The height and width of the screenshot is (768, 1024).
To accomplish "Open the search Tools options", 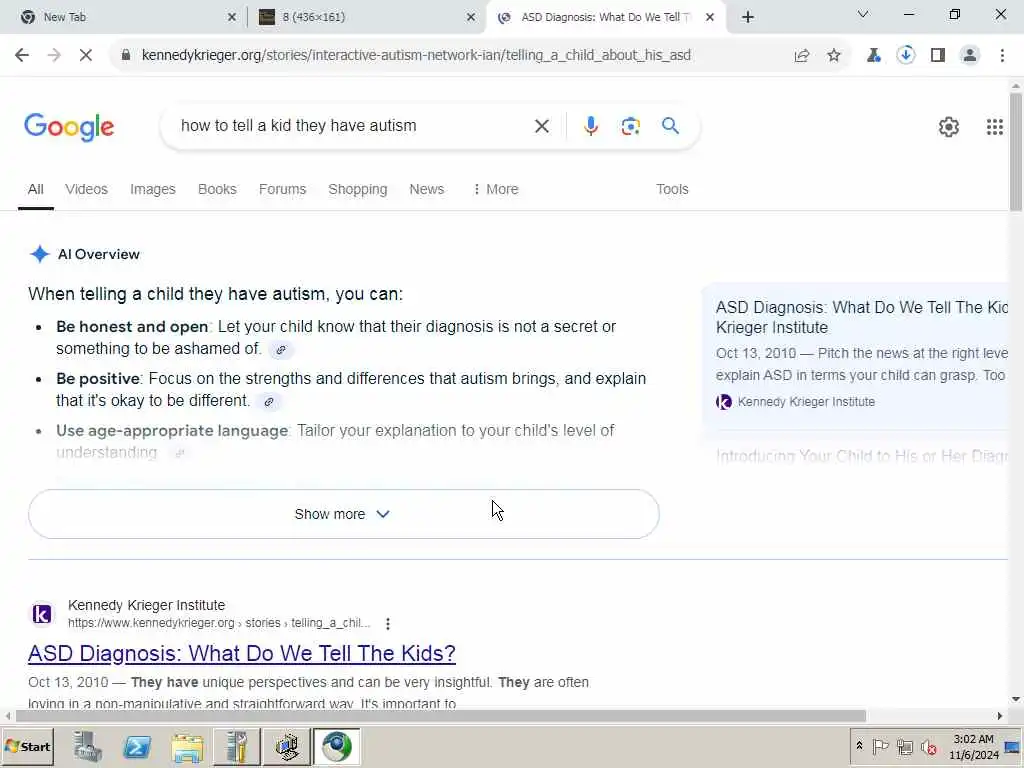I will [672, 189].
